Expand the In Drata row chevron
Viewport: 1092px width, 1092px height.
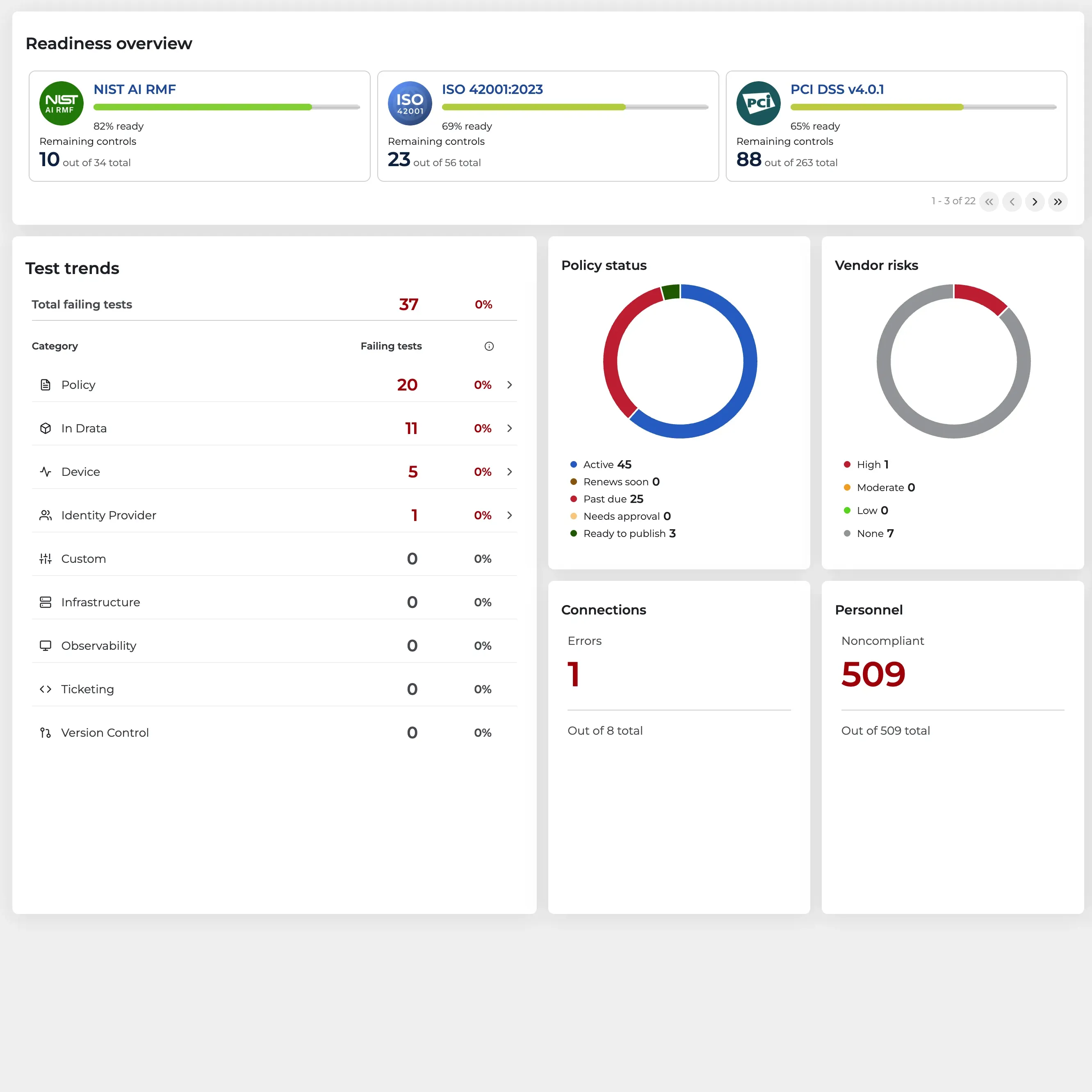(509, 429)
